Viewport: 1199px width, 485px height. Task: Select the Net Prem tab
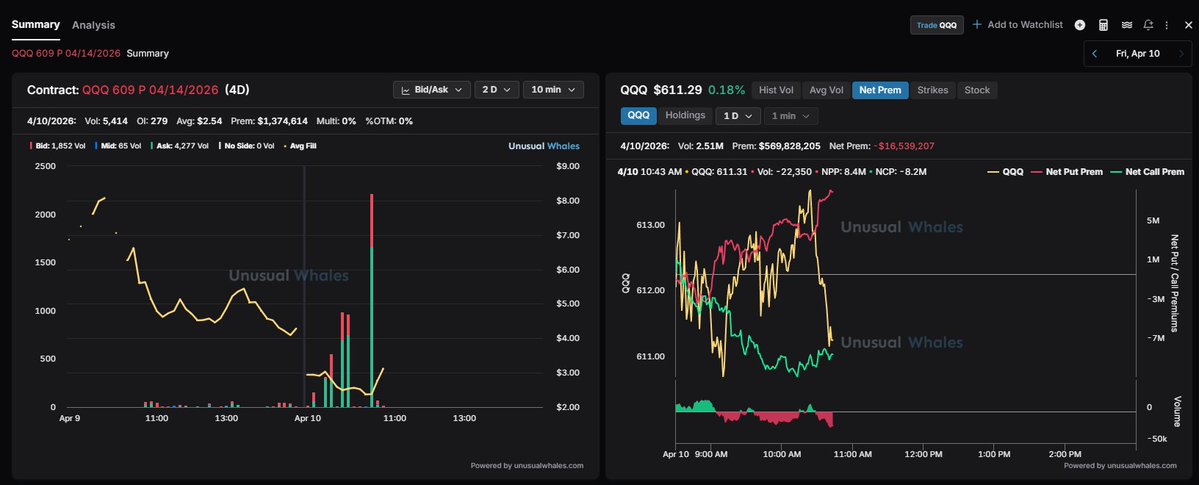[879, 90]
